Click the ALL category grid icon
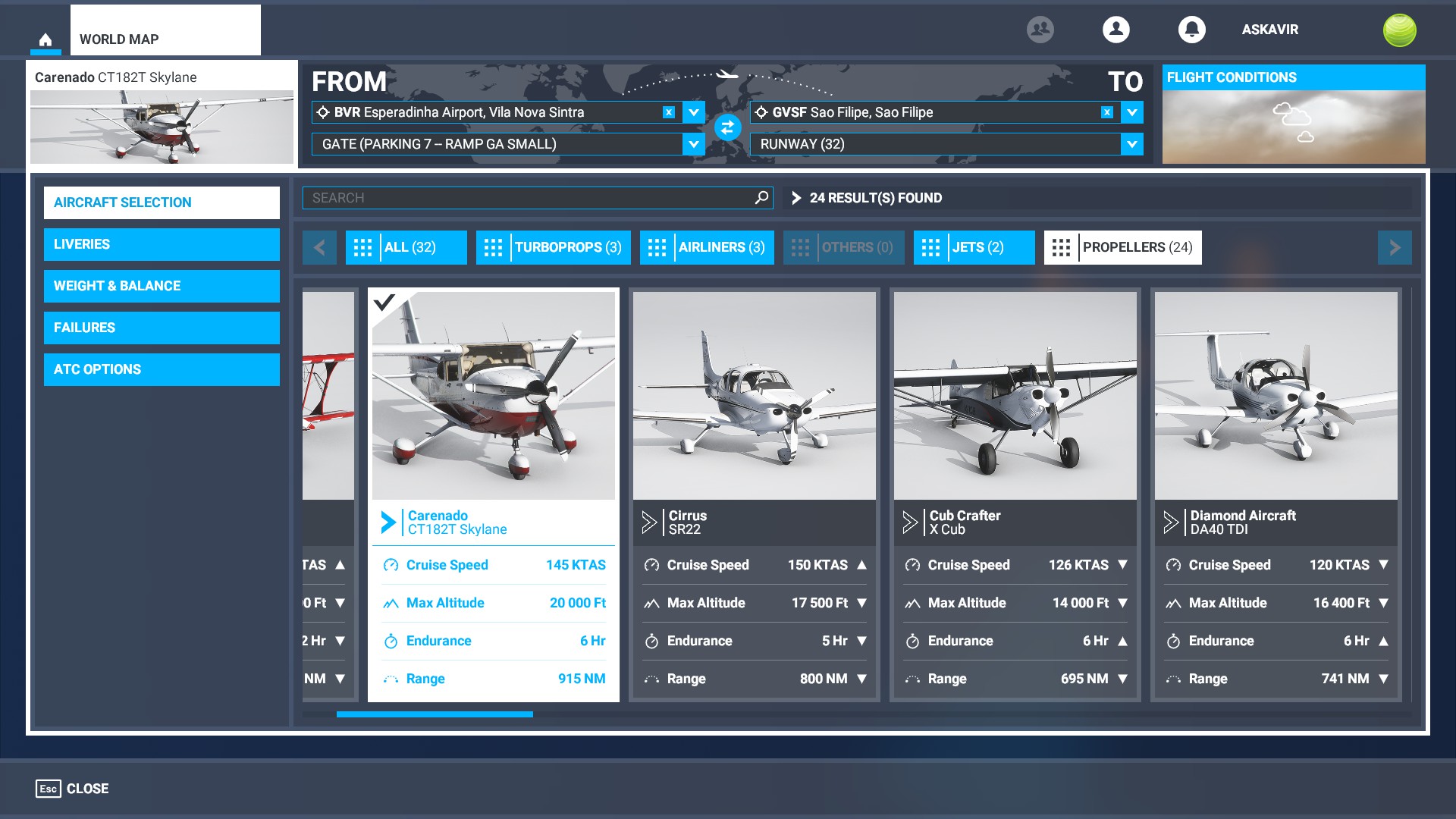 (363, 247)
